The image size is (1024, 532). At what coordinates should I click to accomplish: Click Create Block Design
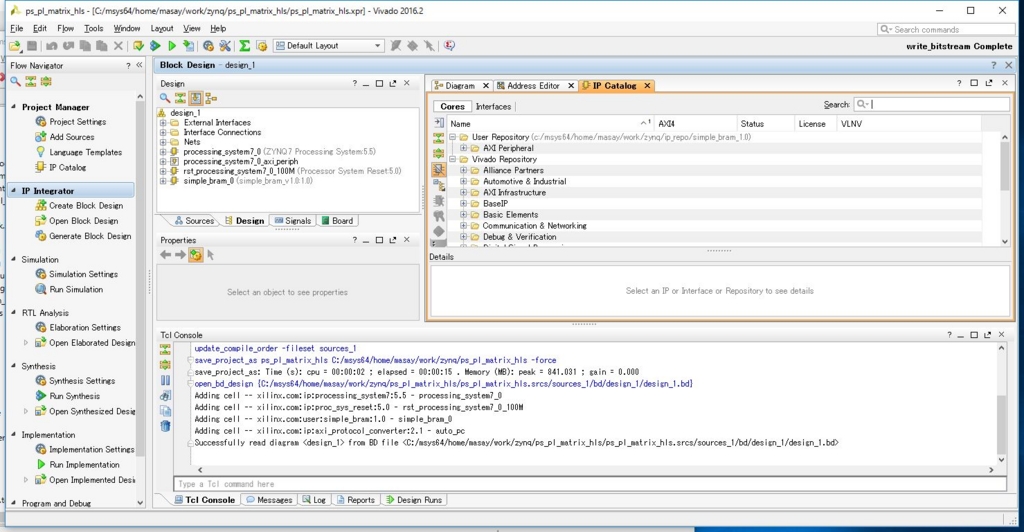point(86,206)
